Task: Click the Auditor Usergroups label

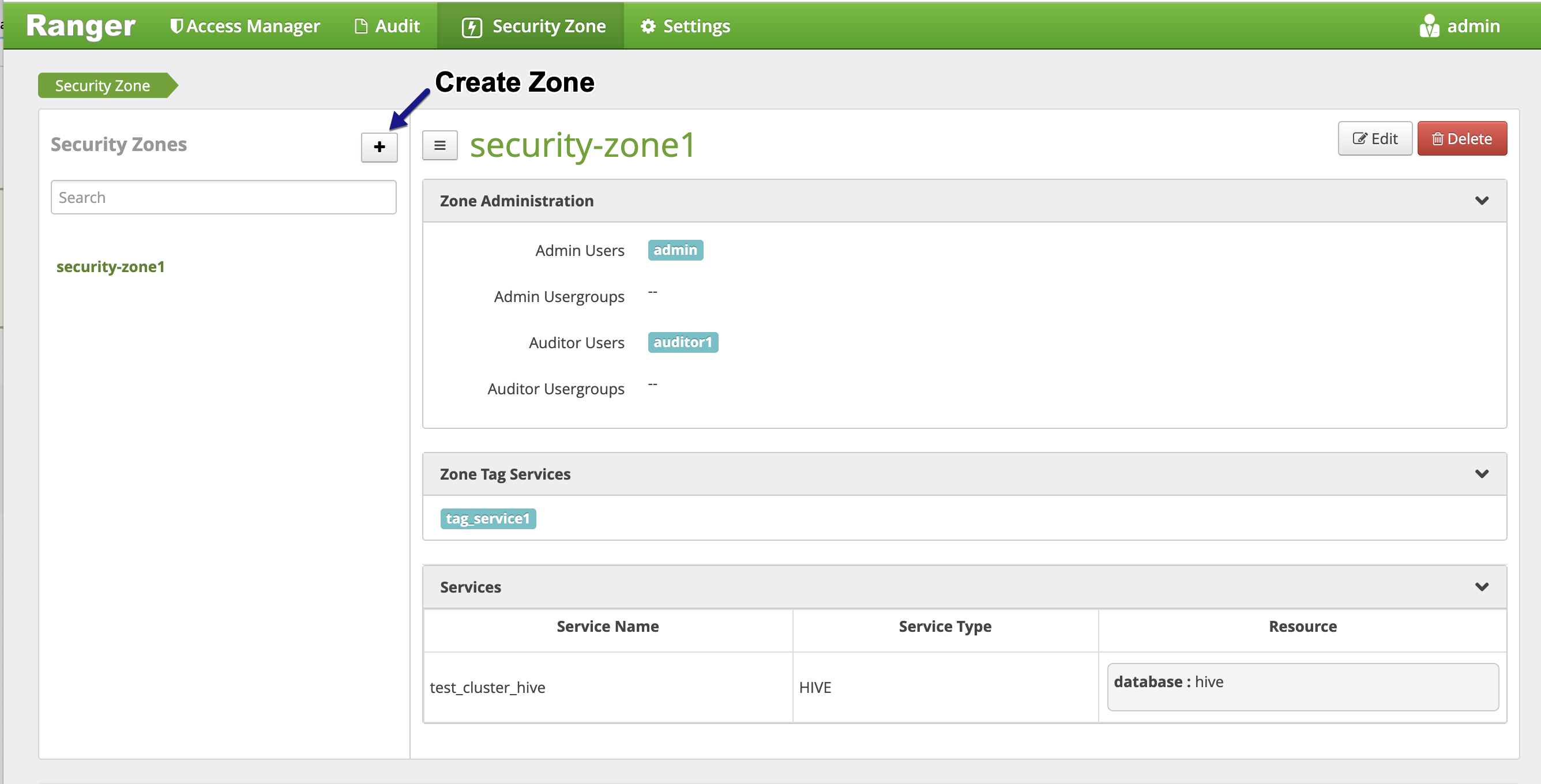Action: tap(557, 389)
